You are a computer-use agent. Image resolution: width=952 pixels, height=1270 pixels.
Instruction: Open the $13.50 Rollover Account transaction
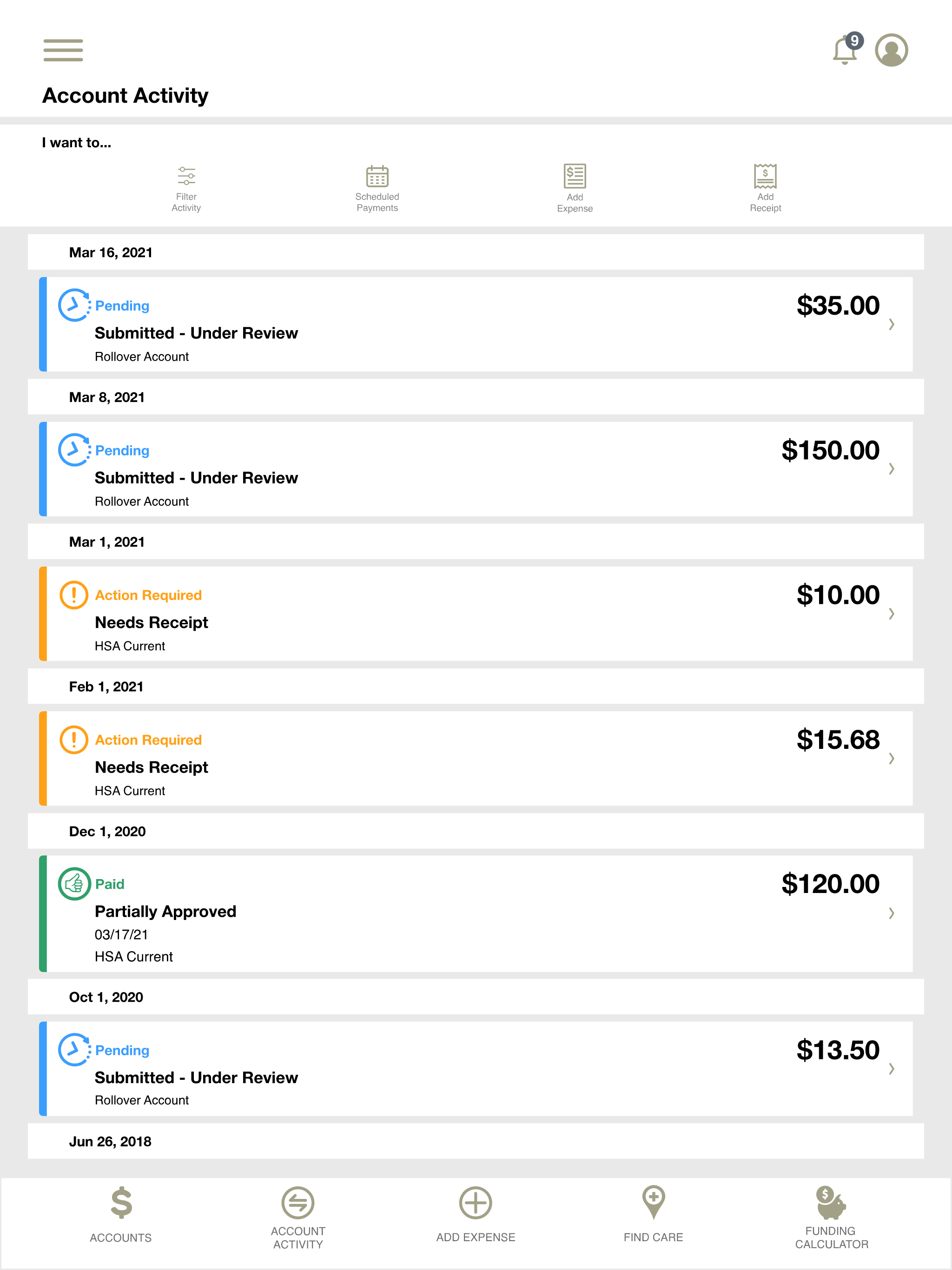[476, 1068]
